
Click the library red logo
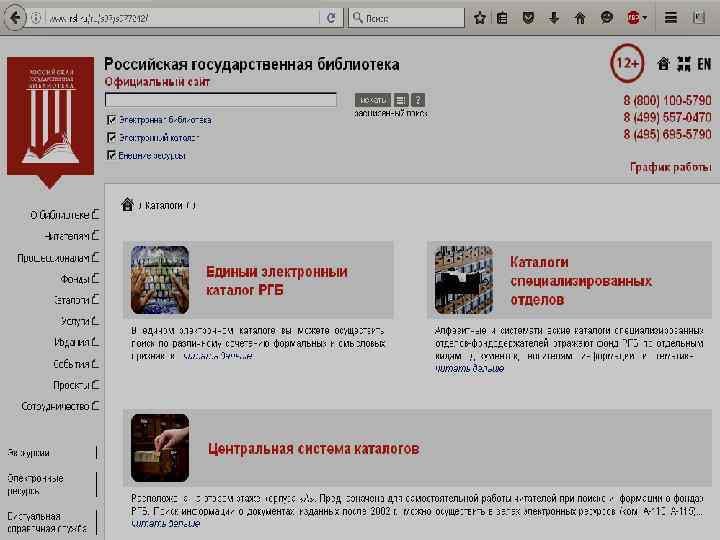(50, 122)
